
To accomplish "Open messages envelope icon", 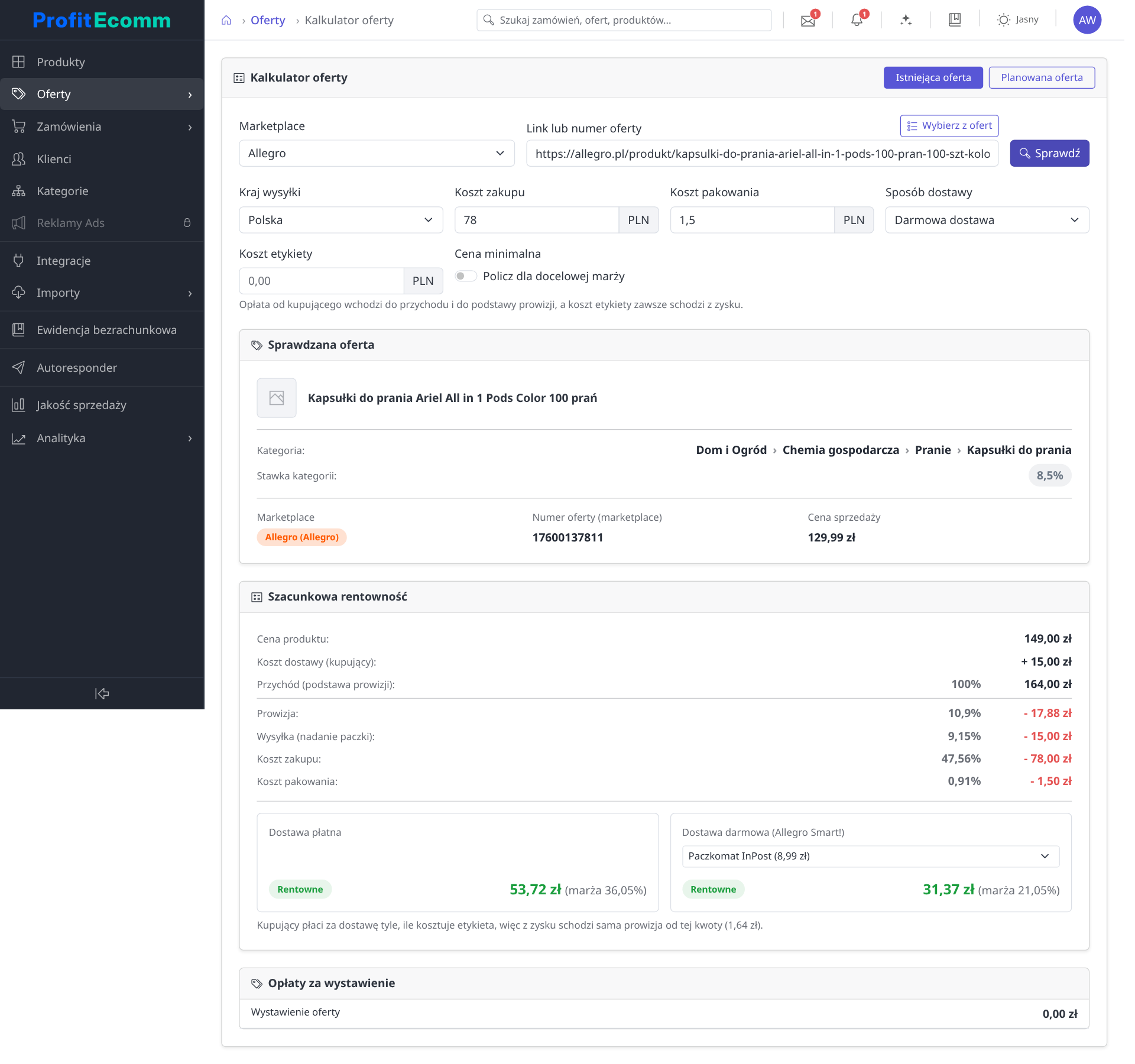I will [x=808, y=21].
